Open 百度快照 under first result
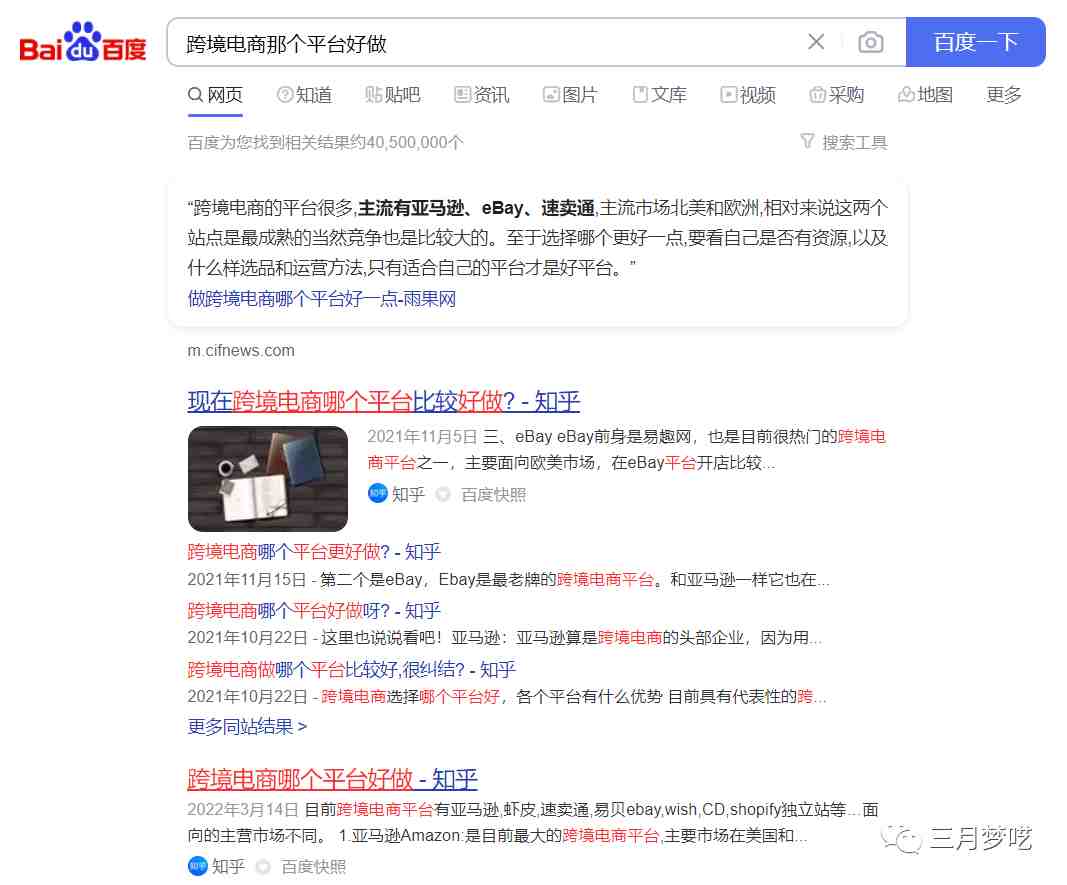The height and width of the screenshot is (885, 1067). click(493, 495)
